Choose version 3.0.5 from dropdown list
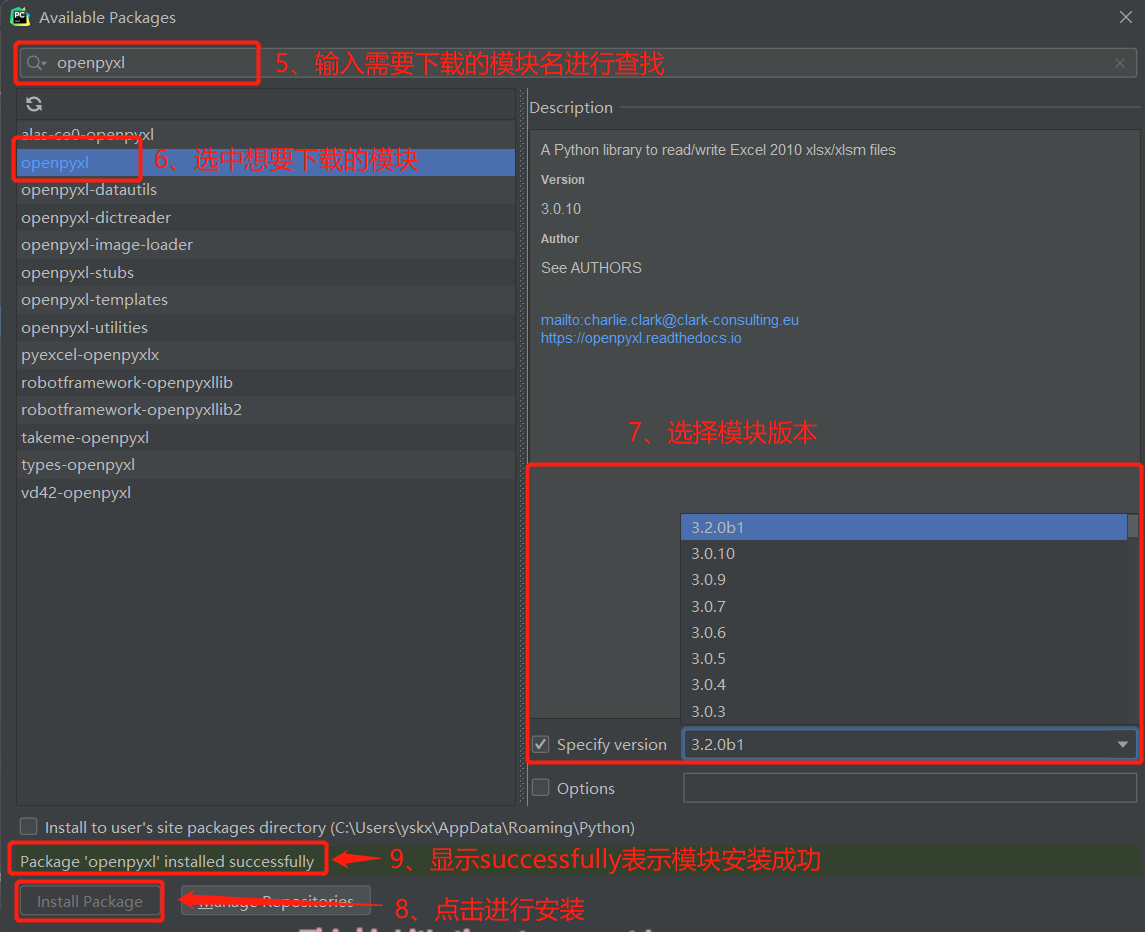Viewport: 1145px width, 932px height. [x=903, y=659]
